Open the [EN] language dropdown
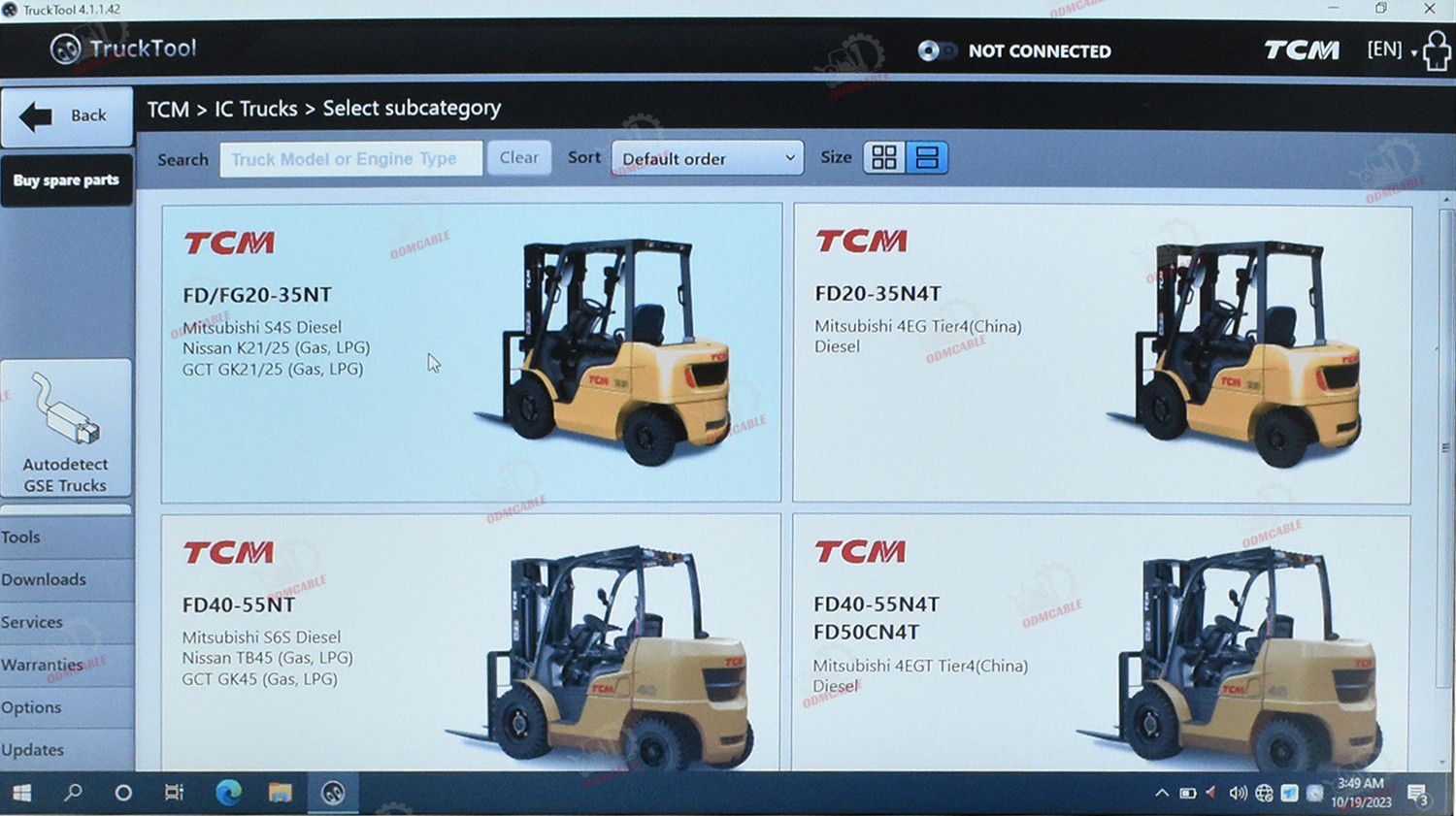 [1392, 49]
